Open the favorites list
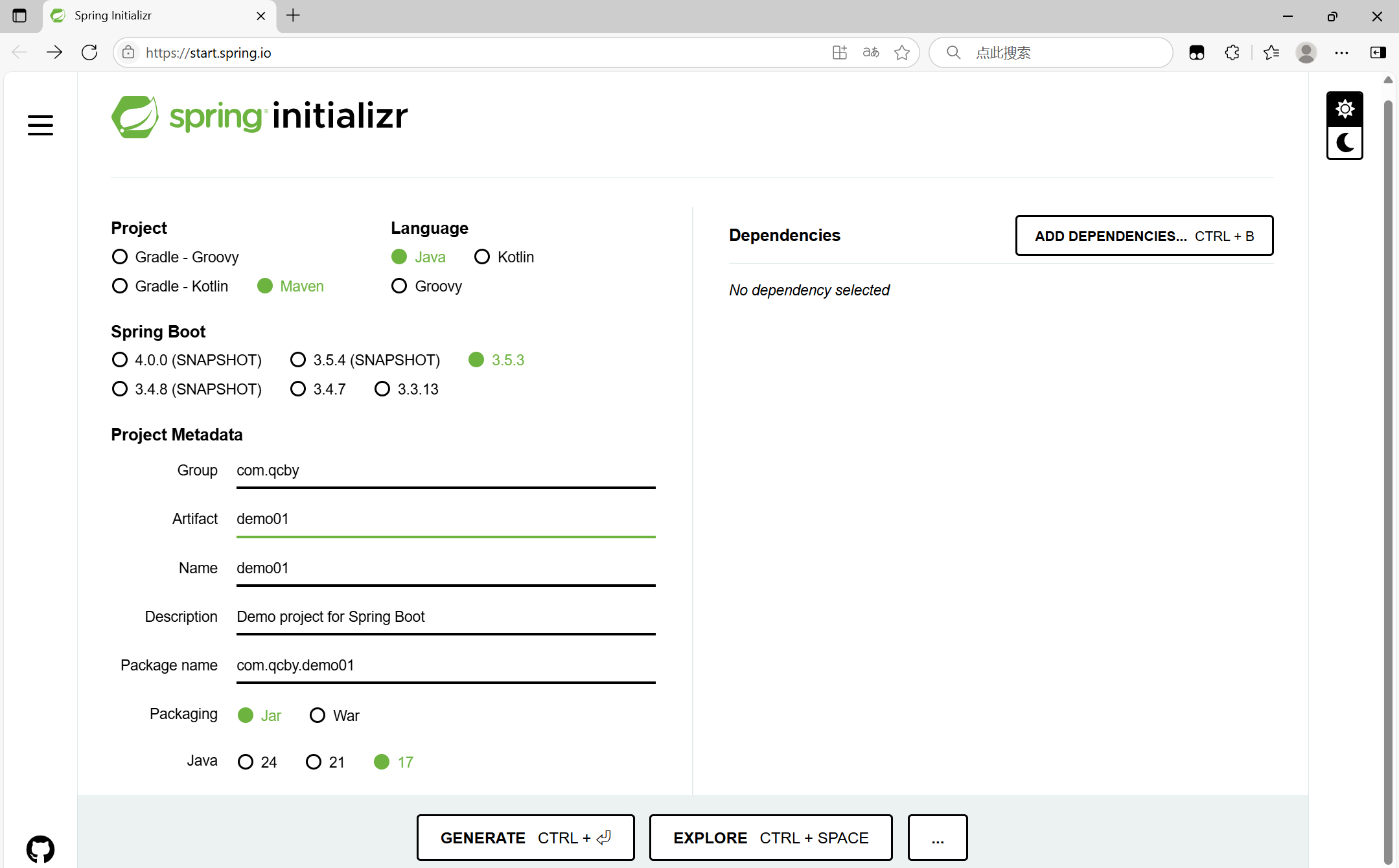The image size is (1399, 868). click(x=1271, y=52)
